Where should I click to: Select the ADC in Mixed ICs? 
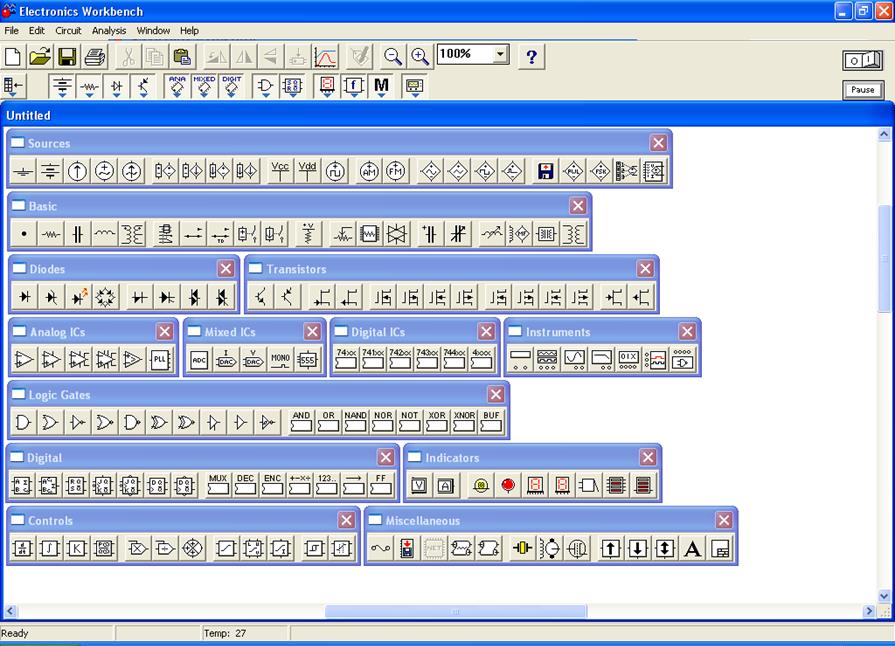199,360
